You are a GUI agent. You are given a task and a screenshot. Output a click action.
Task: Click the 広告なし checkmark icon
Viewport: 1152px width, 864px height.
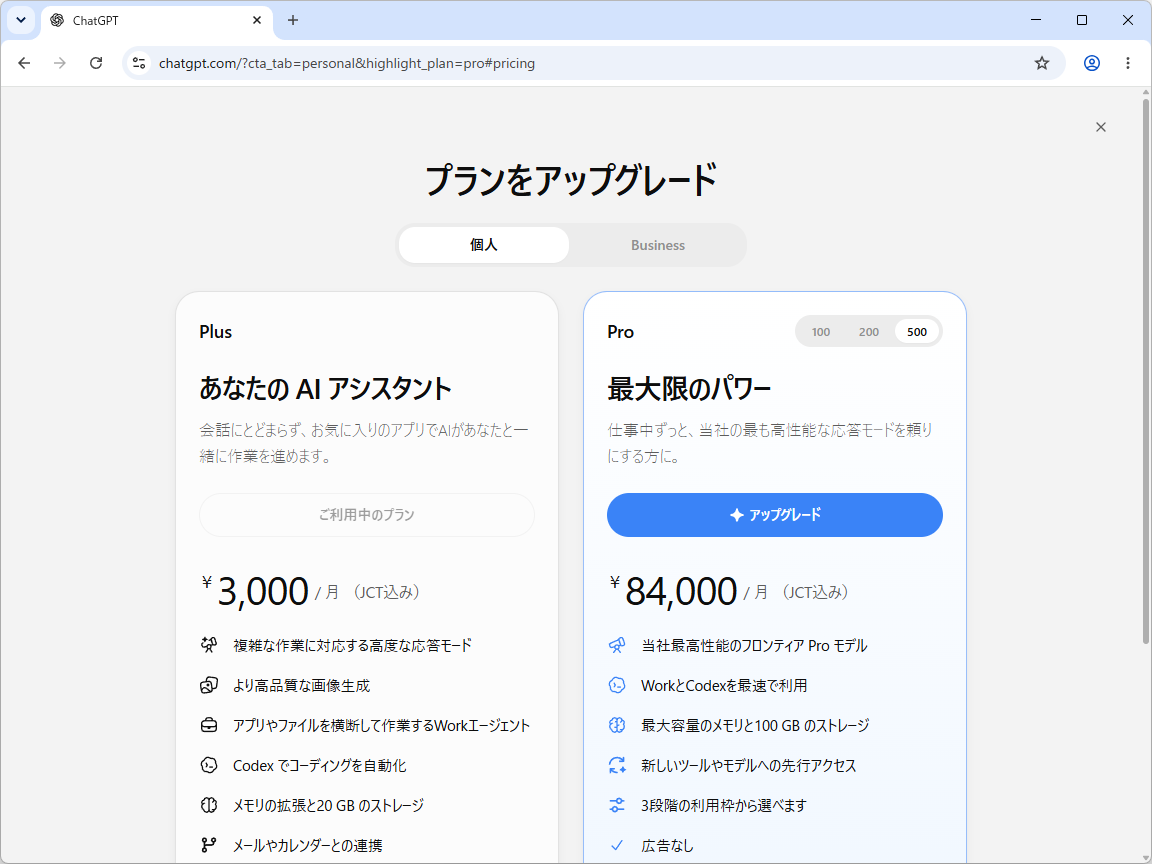point(616,846)
